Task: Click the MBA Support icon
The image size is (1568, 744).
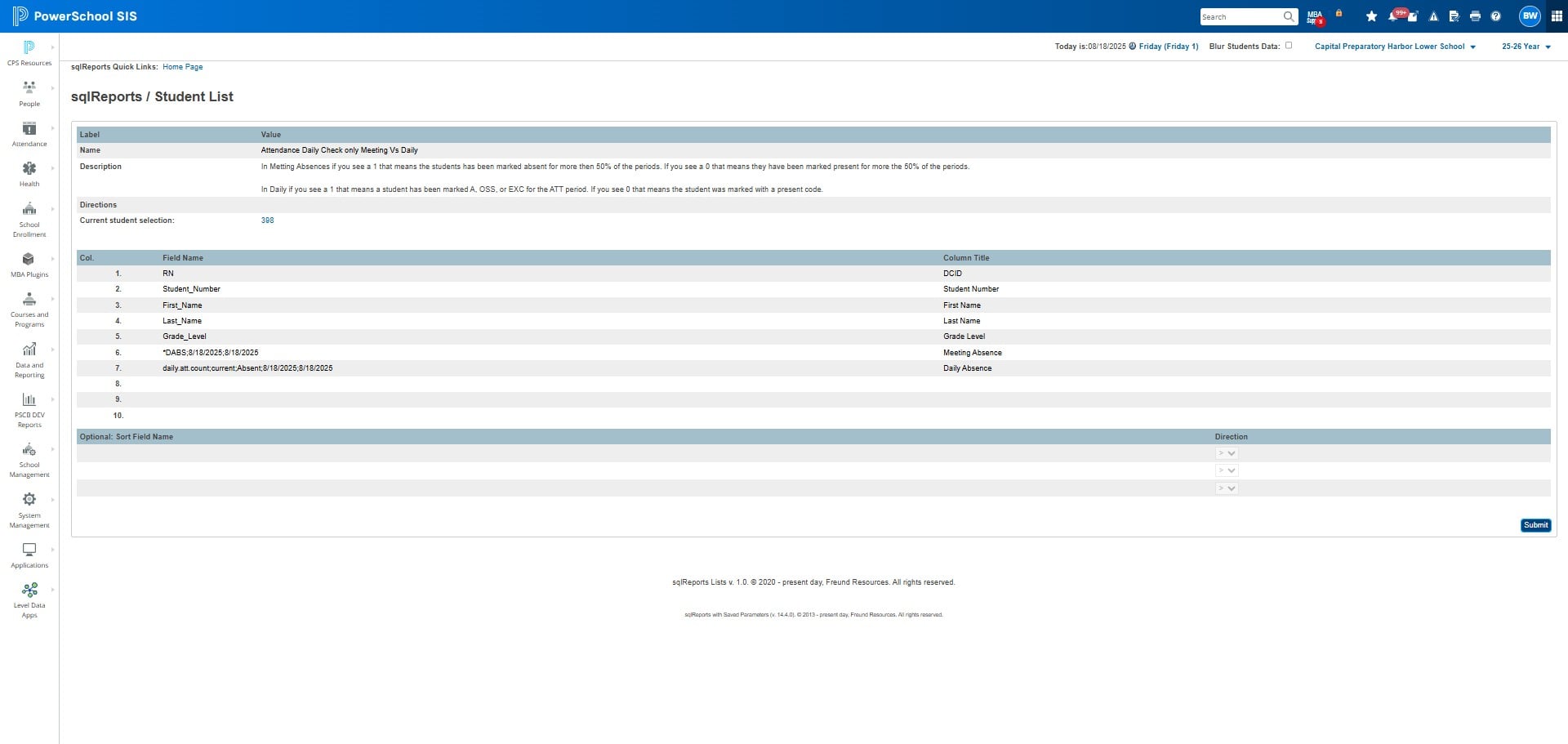Action: pyautogui.click(x=1315, y=17)
